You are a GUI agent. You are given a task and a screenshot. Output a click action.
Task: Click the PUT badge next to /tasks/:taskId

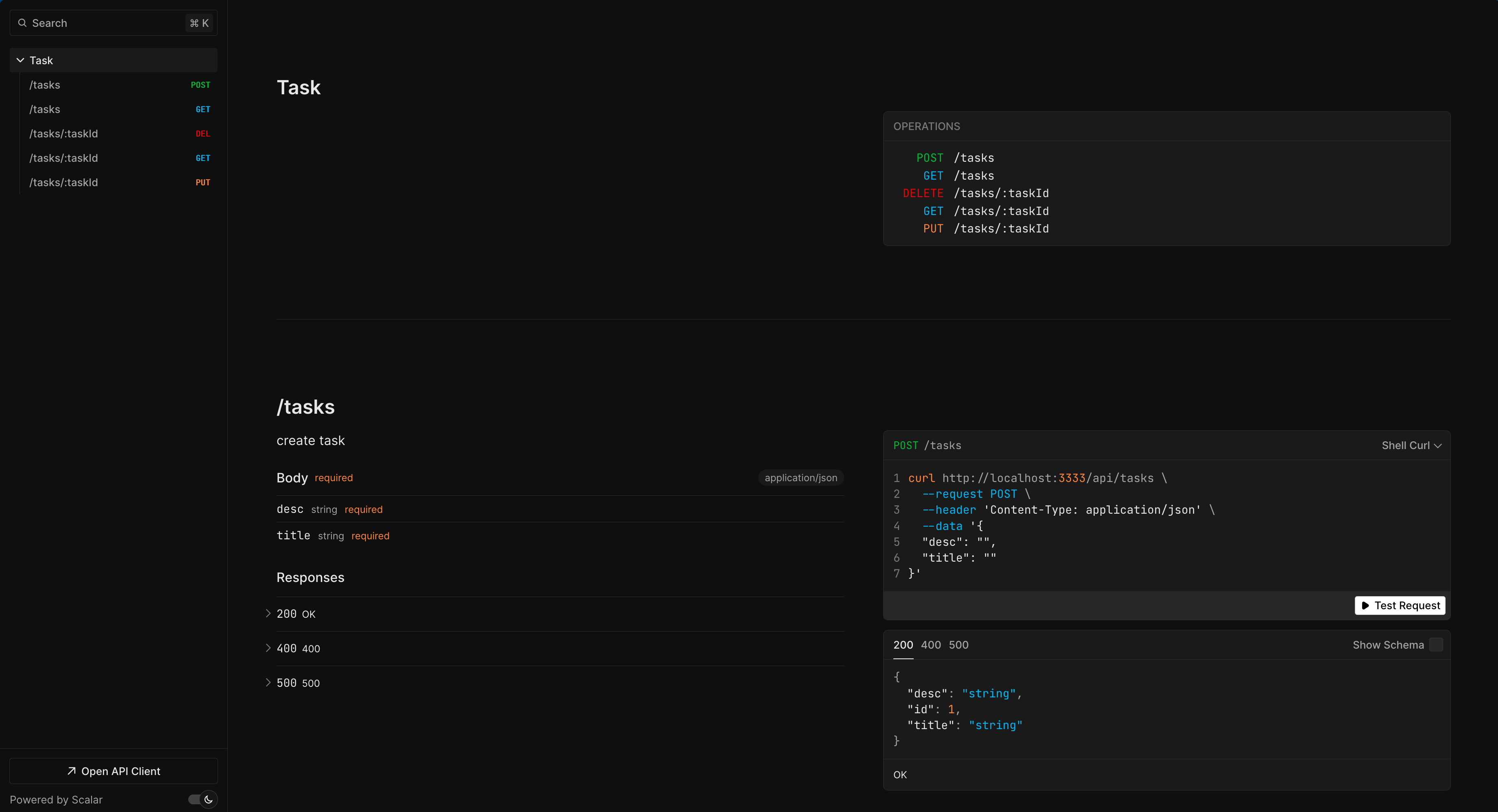coord(204,182)
